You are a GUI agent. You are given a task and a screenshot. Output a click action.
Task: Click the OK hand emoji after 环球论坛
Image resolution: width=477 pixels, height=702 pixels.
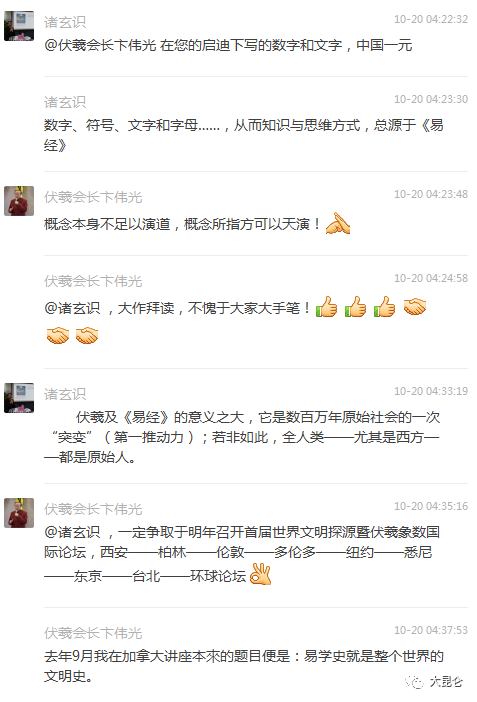(x=261, y=574)
